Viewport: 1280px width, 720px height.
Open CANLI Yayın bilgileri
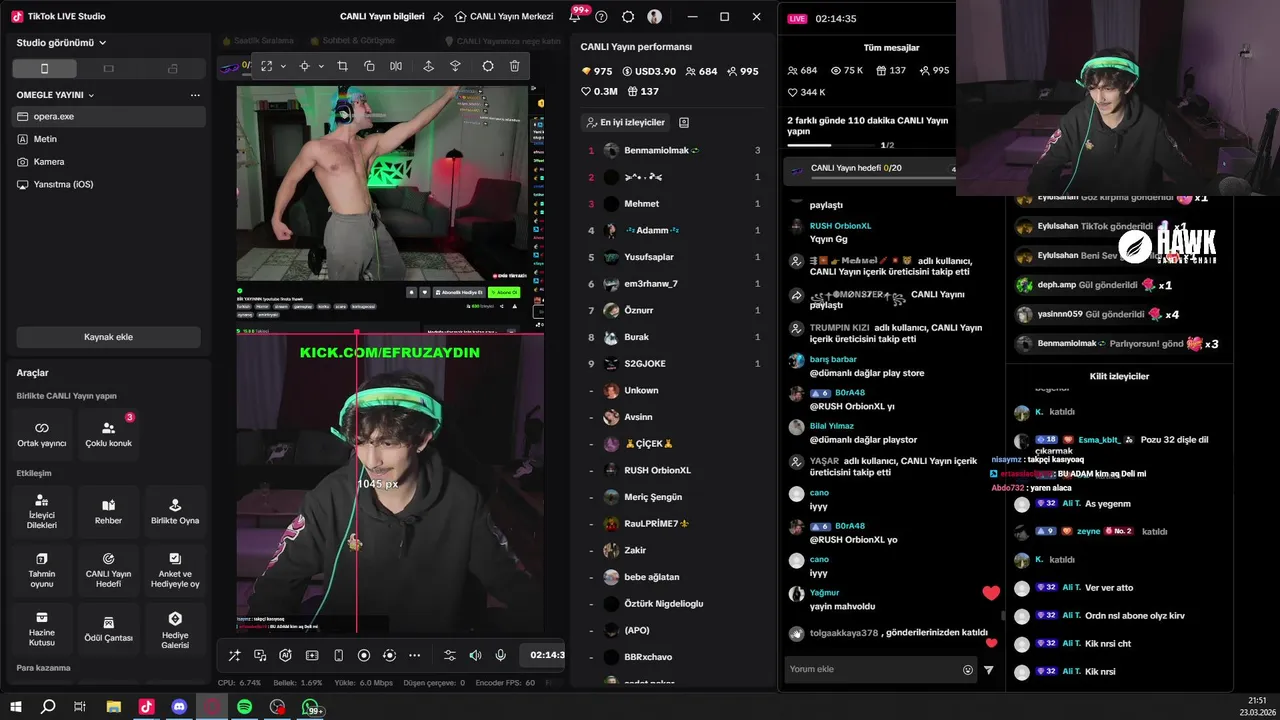coord(383,16)
